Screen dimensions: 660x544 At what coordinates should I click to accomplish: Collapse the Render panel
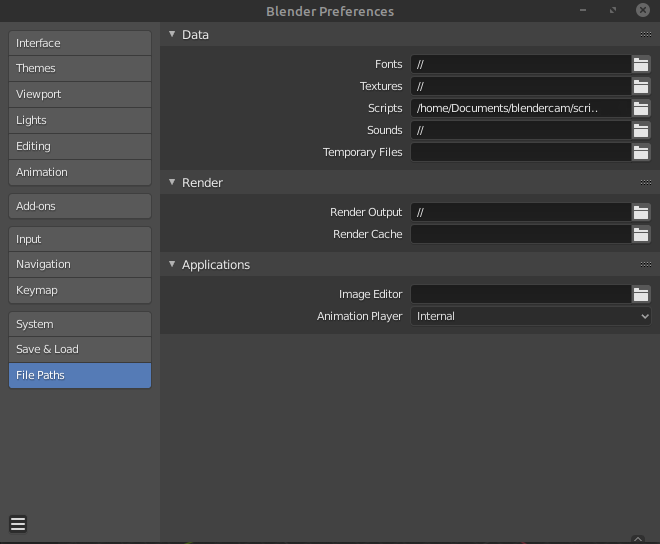click(172, 182)
